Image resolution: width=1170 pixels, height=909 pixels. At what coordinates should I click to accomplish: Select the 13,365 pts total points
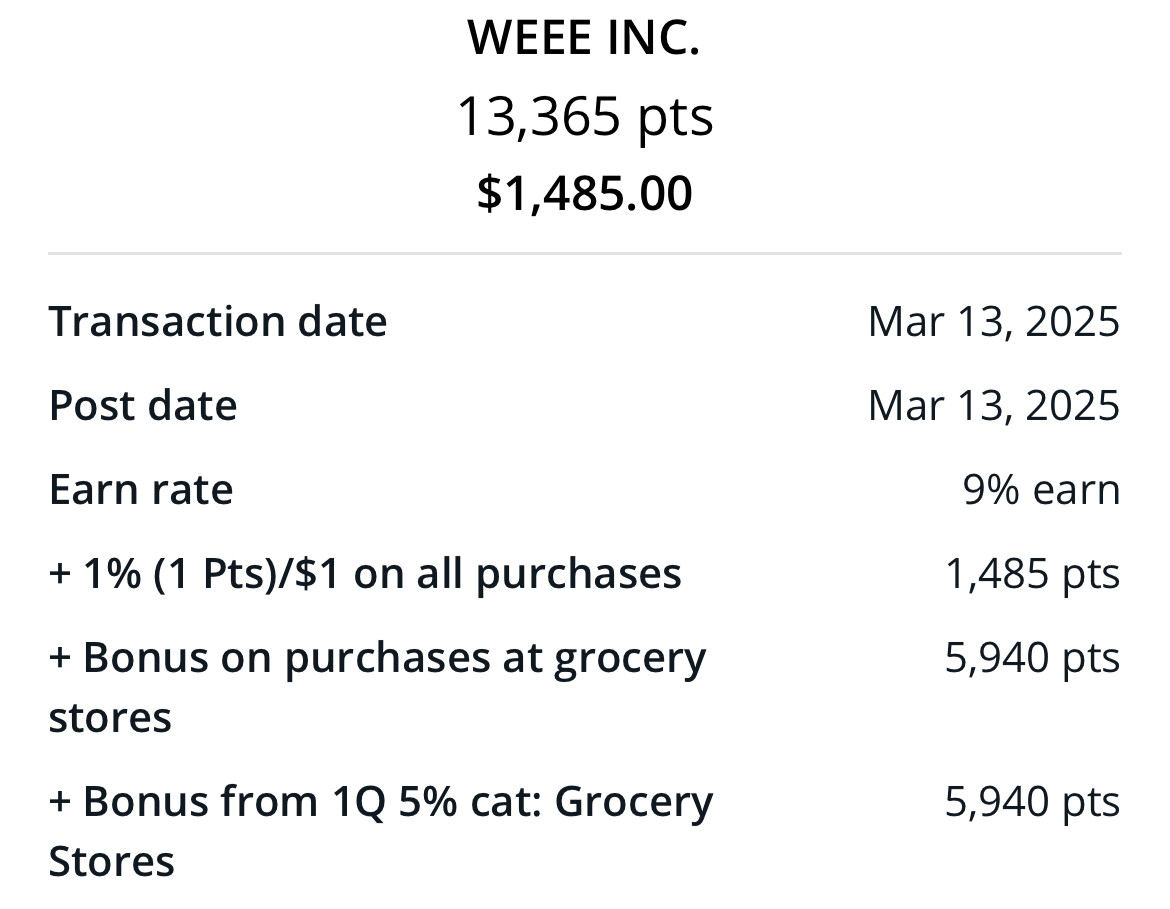click(584, 116)
